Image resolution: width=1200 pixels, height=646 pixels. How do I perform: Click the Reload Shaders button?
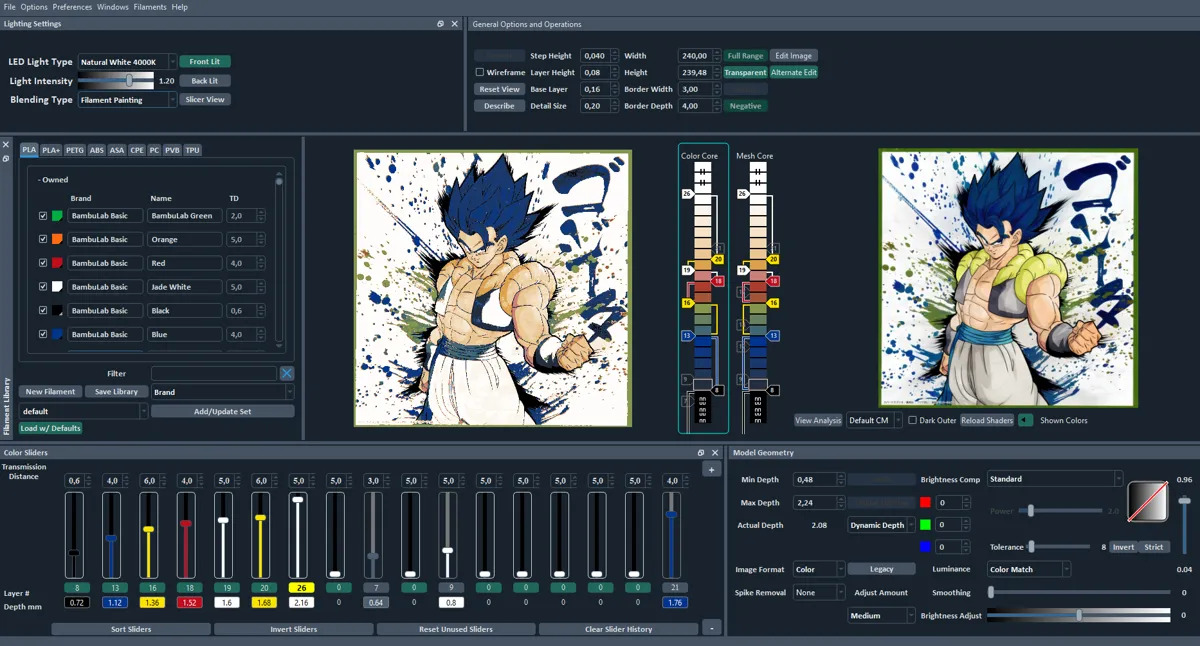987,420
